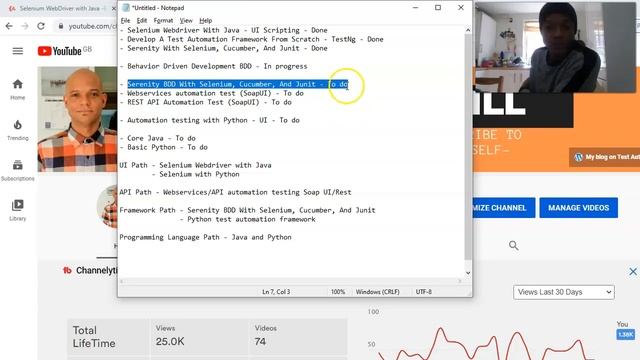Click the Channelytics logo icon

[x=67, y=270]
